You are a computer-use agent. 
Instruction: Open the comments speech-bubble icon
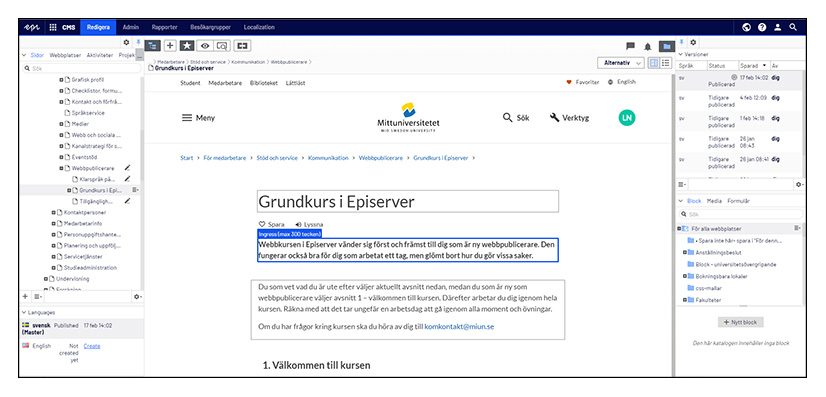click(x=630, y=46)
